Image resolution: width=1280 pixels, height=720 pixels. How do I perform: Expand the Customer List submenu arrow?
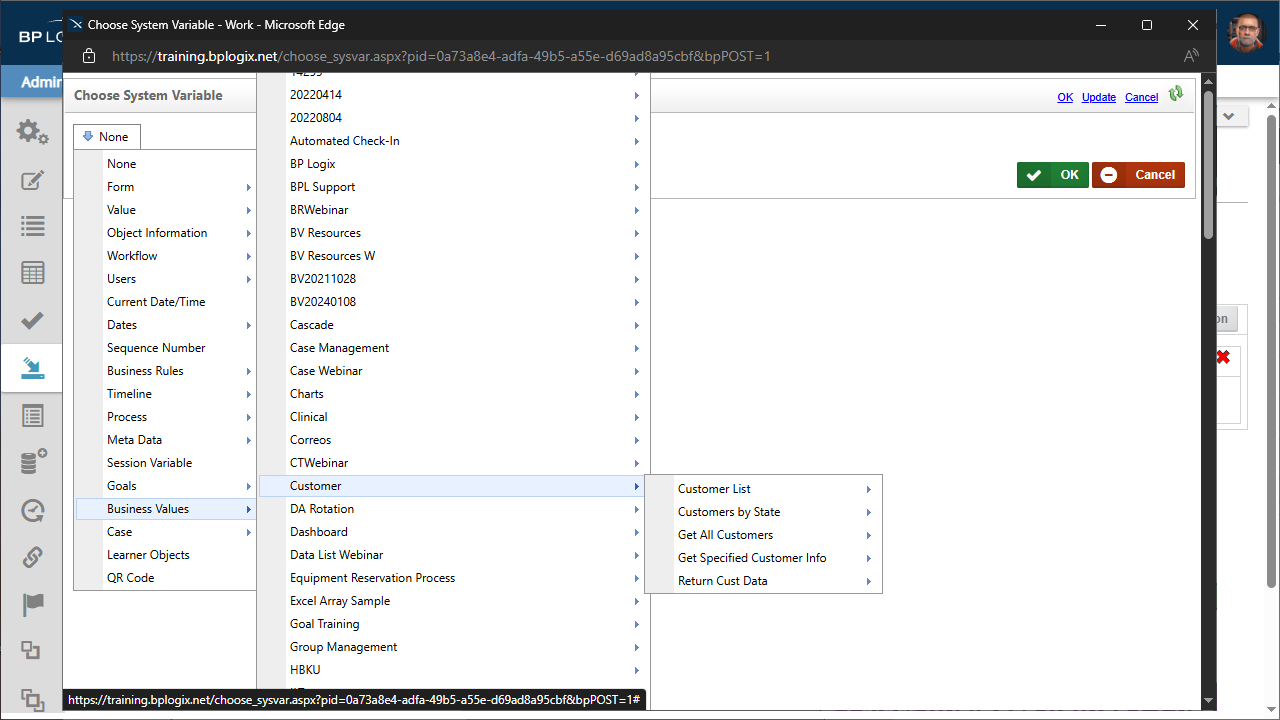[x=869, y=489]
